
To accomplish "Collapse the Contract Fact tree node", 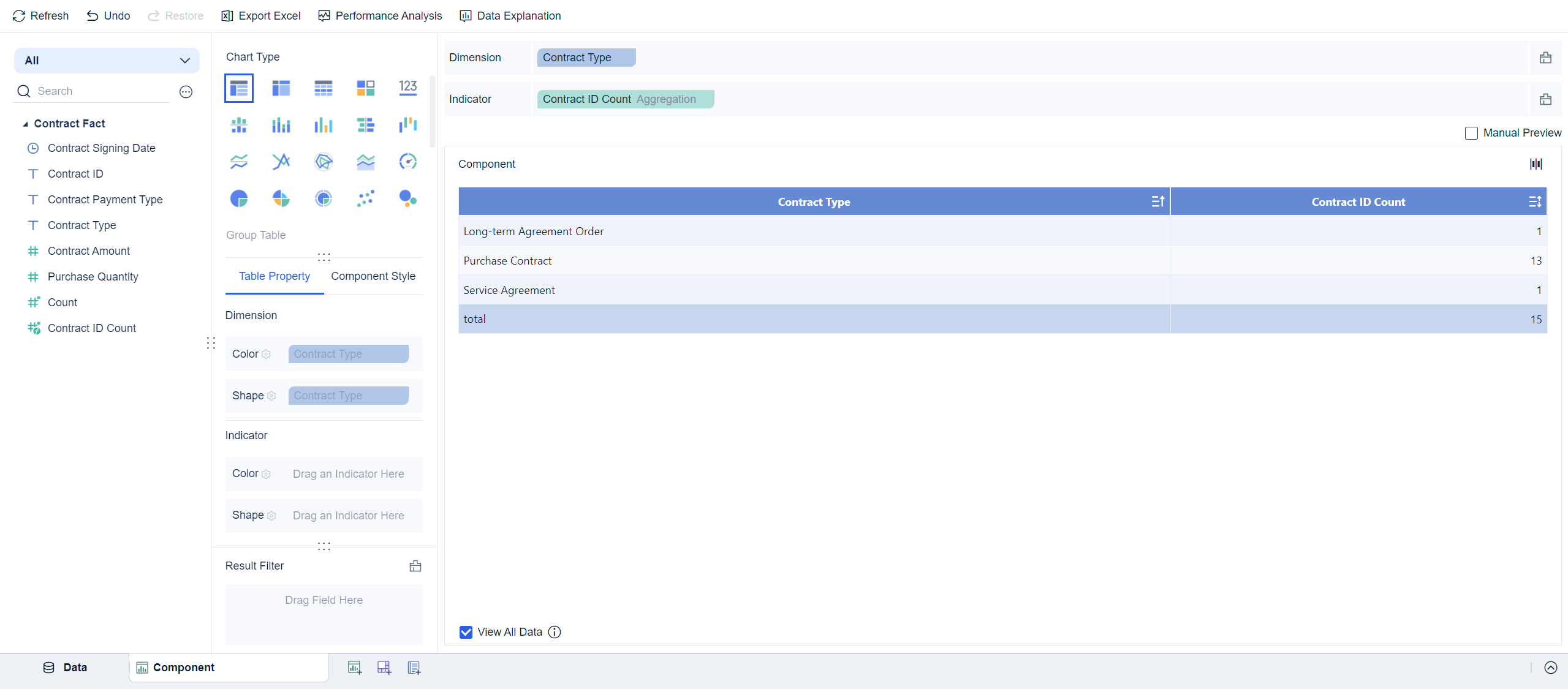I will click(25, 124).
